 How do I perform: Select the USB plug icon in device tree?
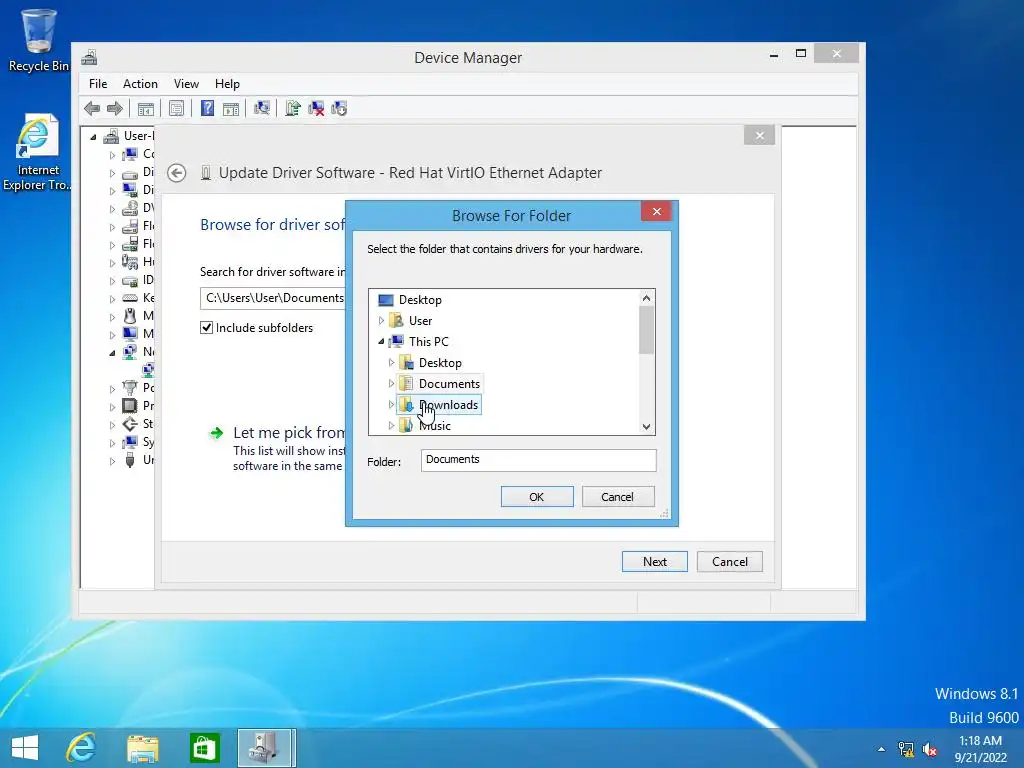pos(130,460)
